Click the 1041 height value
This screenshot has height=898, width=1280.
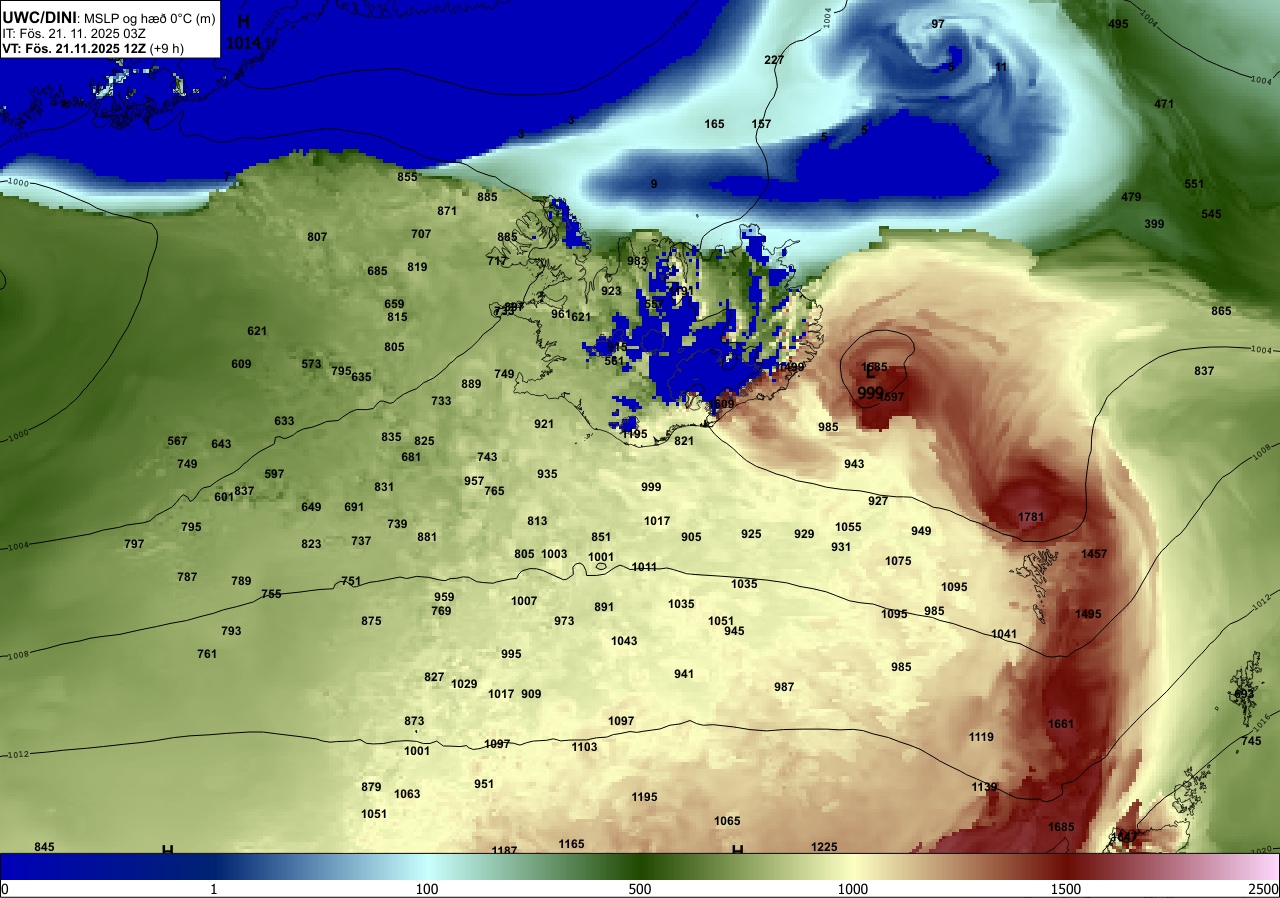coord(1004,634)
